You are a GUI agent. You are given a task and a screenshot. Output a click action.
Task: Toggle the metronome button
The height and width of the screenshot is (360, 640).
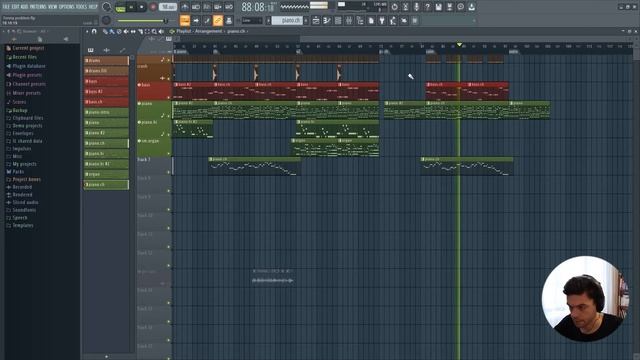[185, 7]
